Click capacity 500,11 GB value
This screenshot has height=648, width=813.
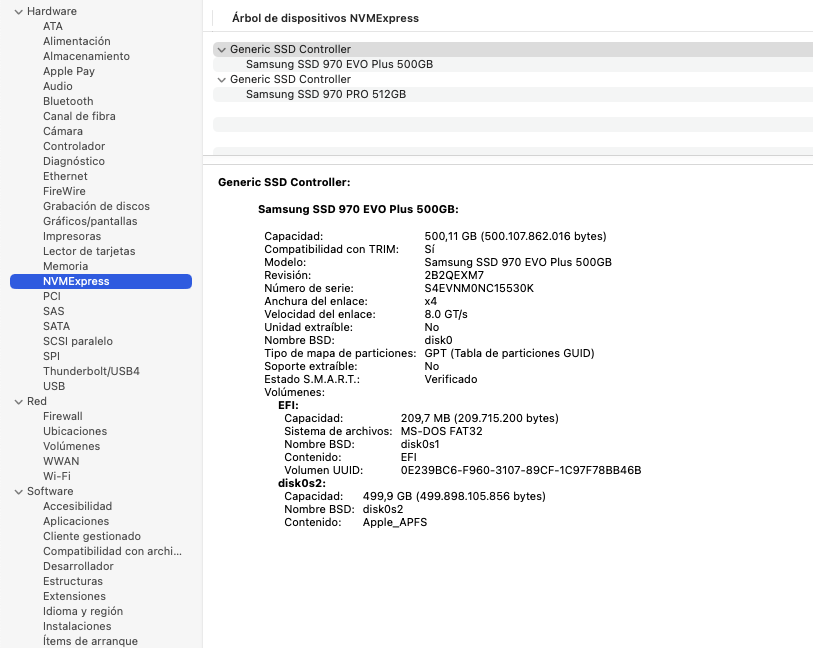tap(515, 236)
